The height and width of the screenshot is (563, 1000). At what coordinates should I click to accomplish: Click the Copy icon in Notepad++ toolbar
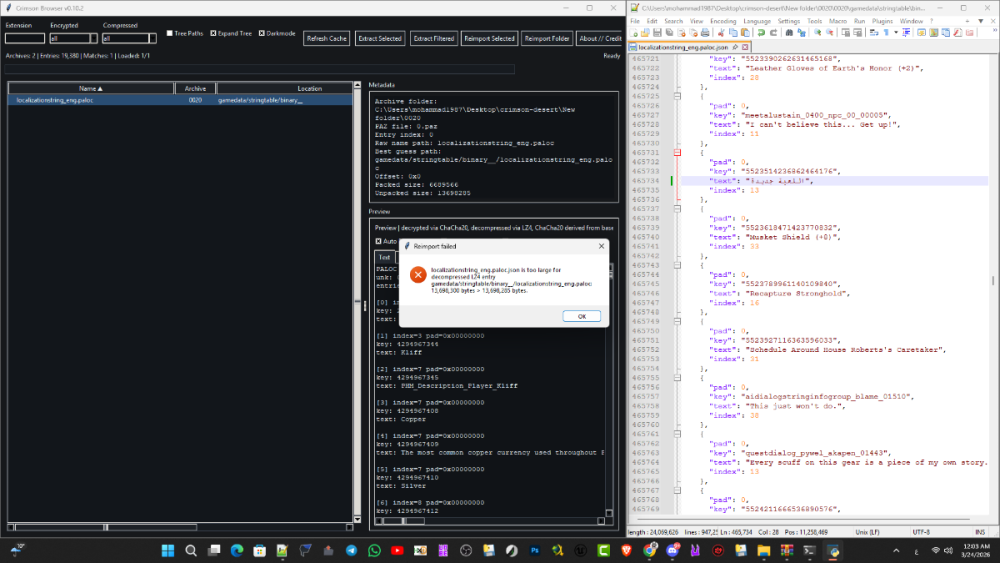pos(733,33)
